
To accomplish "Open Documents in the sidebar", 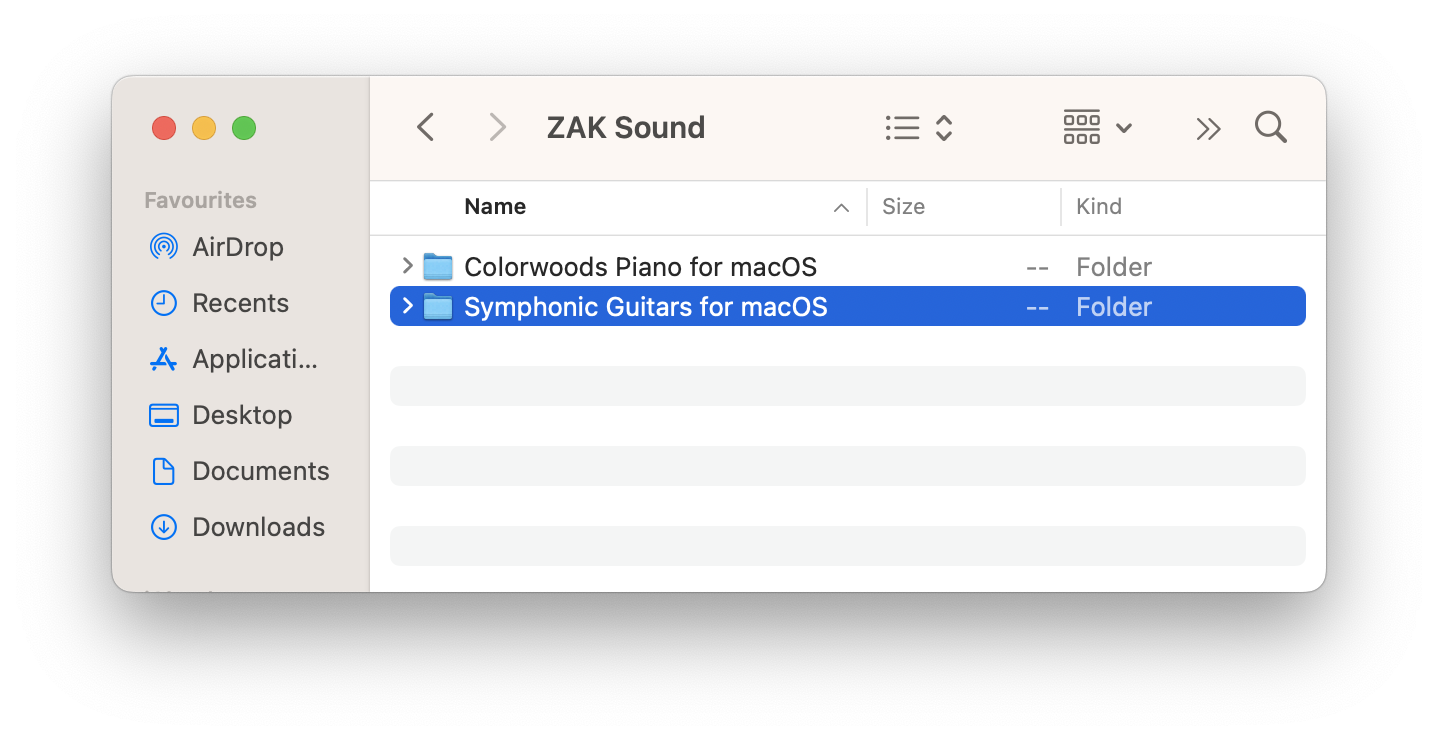I will tap(260, 471).
